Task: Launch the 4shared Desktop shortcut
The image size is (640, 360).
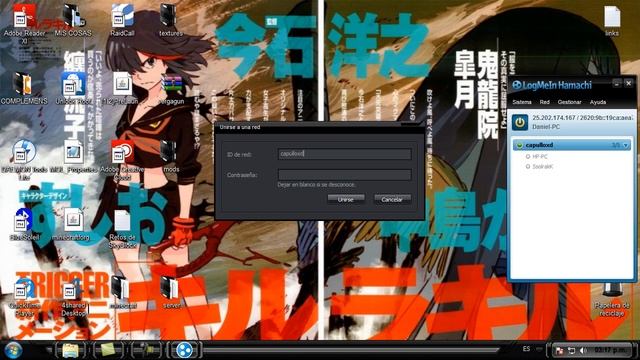Action: click(73, 297)
